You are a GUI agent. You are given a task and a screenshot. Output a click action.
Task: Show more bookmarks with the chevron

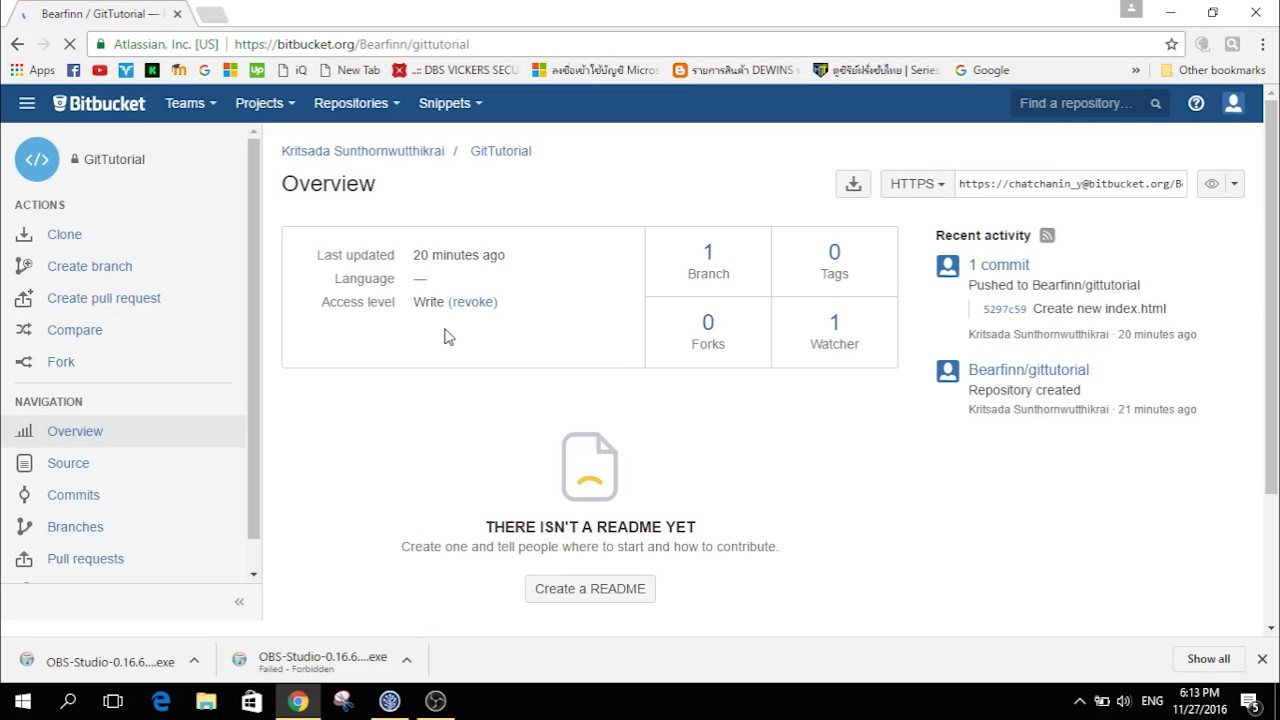[1135, 70]
